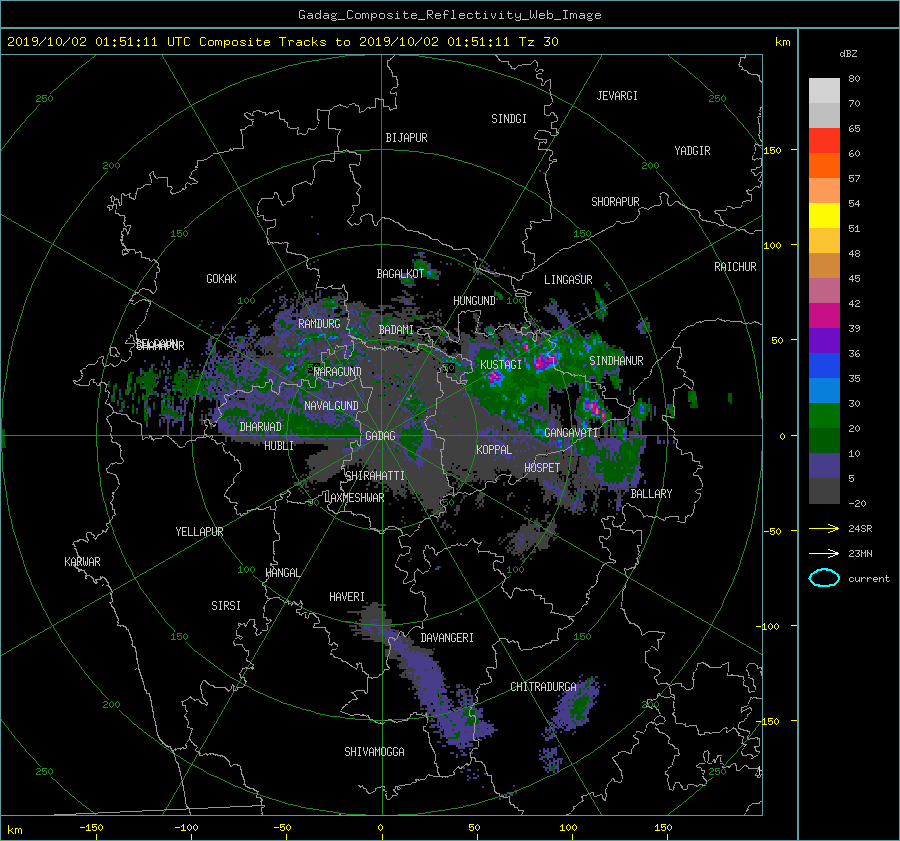This screenshot has width=900, height=841.
Task: Click the white 23MN arrow legend icon
Action: coord(824,553)
